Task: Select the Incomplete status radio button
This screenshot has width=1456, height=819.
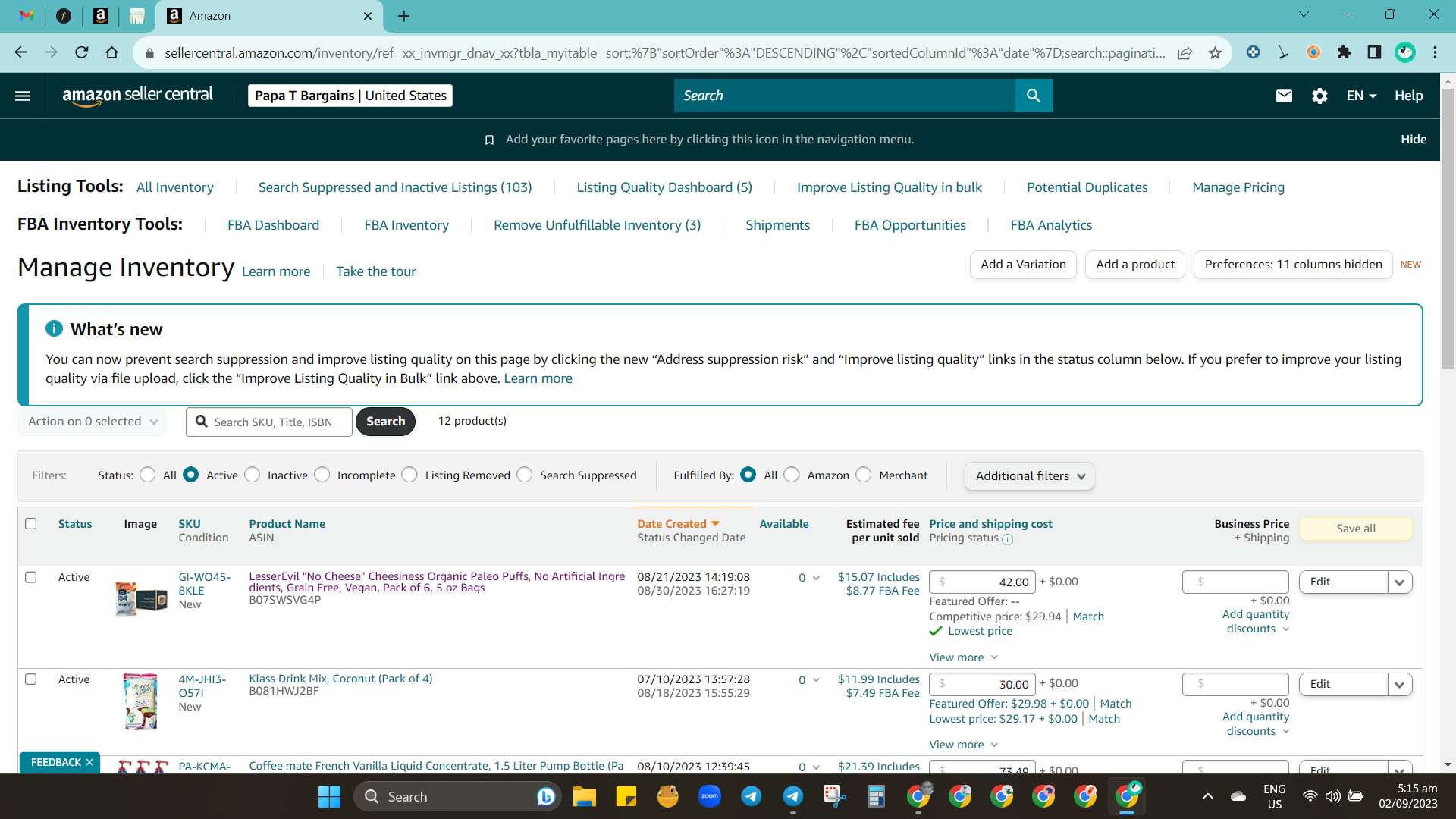Action: [x=322, y=475]
